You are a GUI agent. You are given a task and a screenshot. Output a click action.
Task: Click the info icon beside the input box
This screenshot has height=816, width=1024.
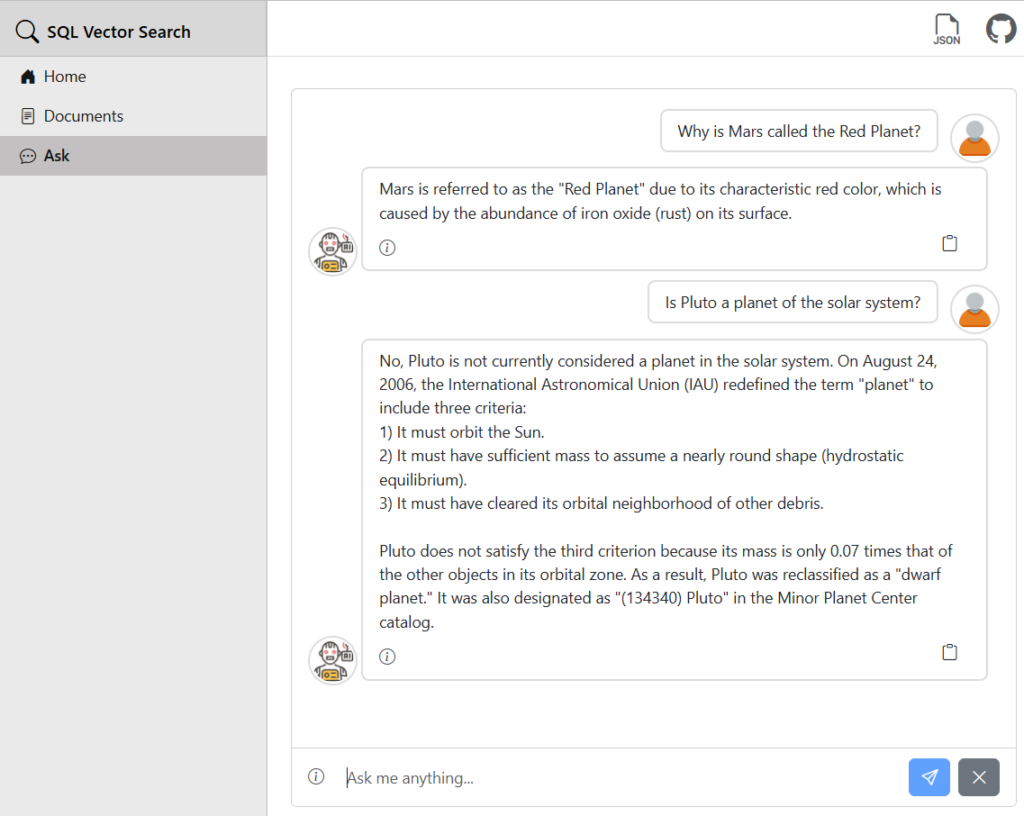[316, 776]
